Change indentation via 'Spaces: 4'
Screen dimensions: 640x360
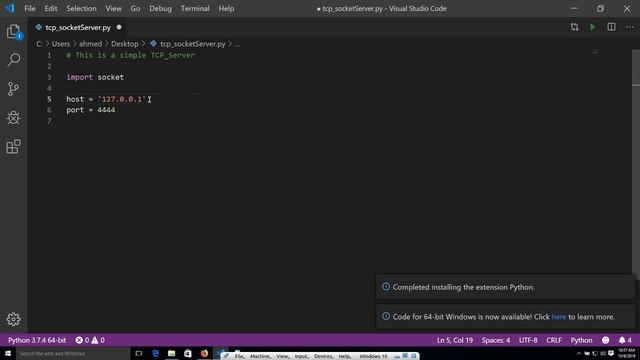[496, 340]
